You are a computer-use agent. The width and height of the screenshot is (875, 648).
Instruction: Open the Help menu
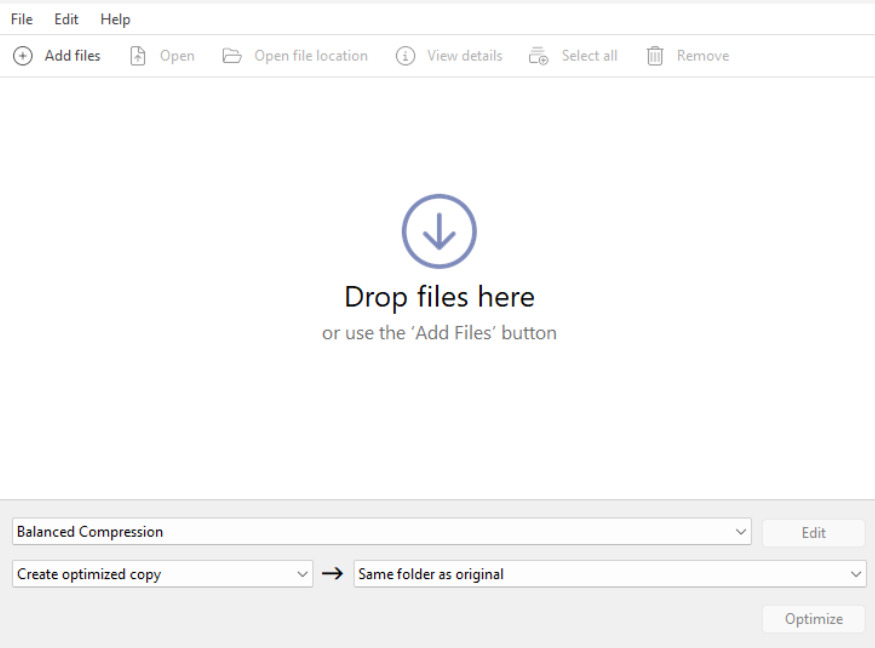tap(115, 19)
